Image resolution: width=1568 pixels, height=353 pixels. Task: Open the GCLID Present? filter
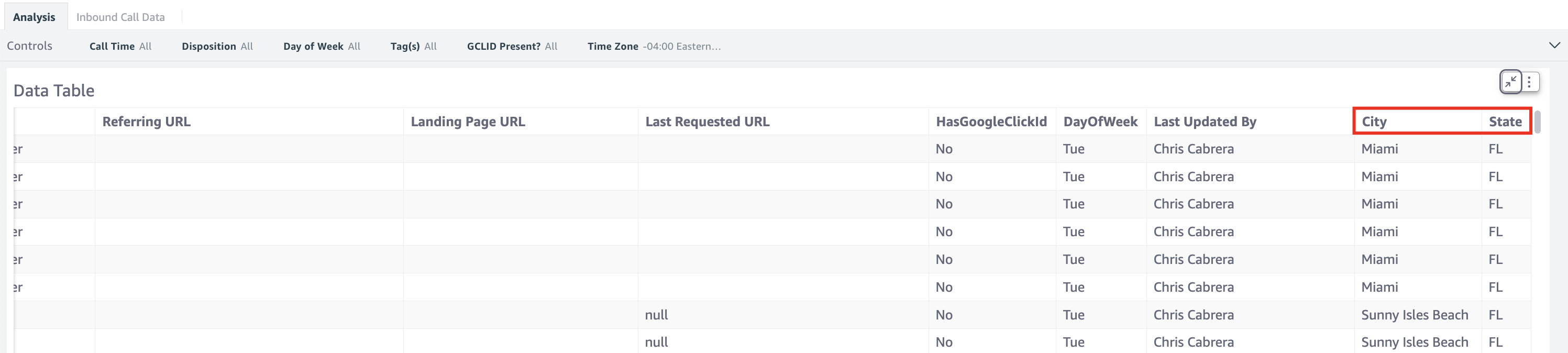(511, 46)
